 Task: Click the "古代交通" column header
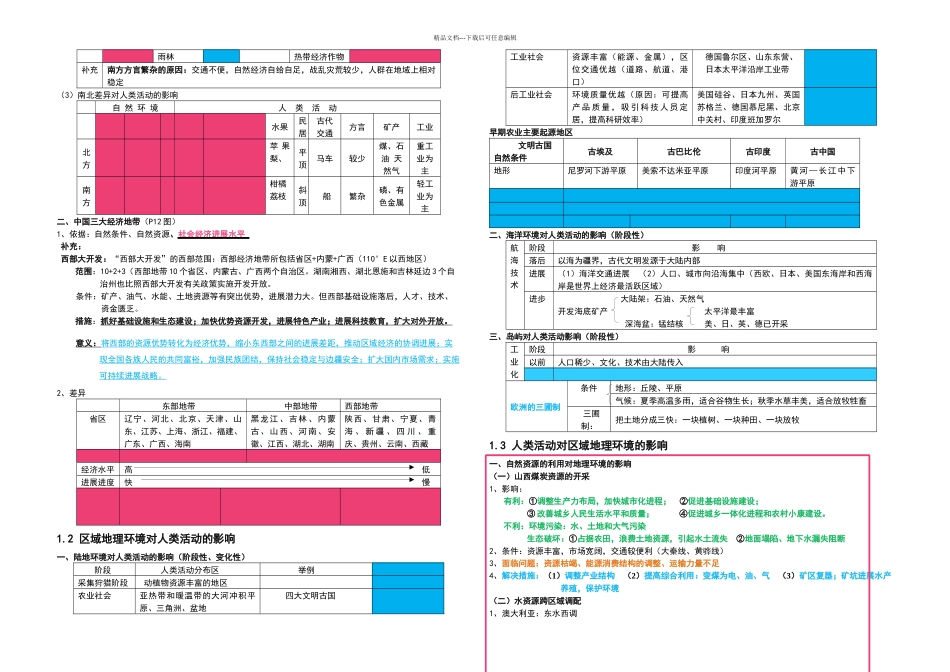click(325, 127)
